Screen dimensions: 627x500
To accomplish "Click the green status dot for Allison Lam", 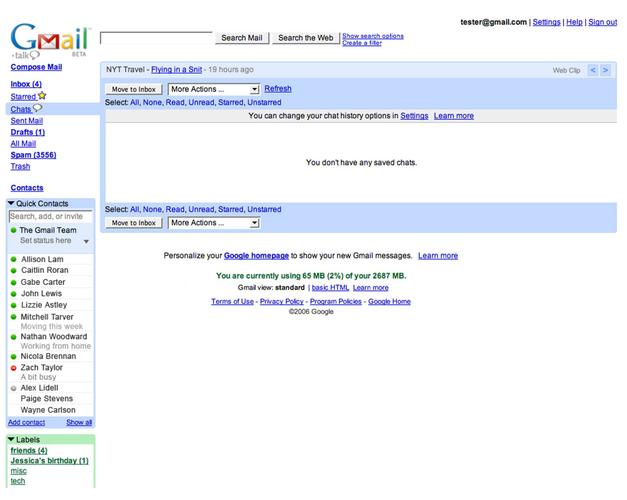I will point(14,259).
